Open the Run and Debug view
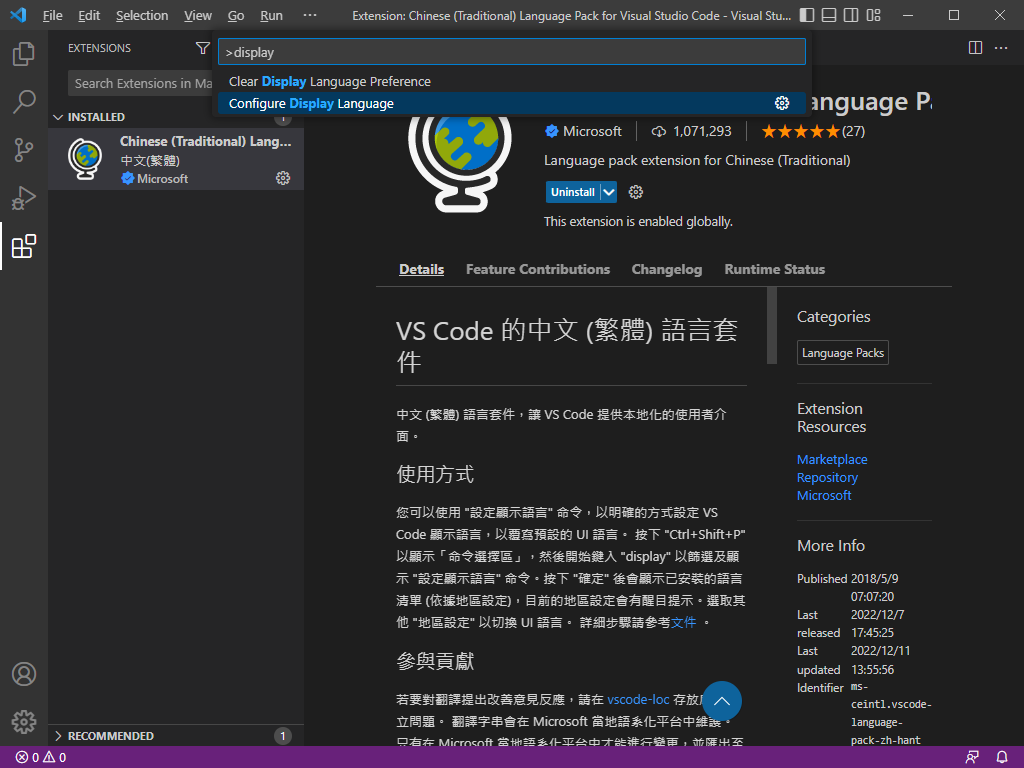 (x=24, y=198)
